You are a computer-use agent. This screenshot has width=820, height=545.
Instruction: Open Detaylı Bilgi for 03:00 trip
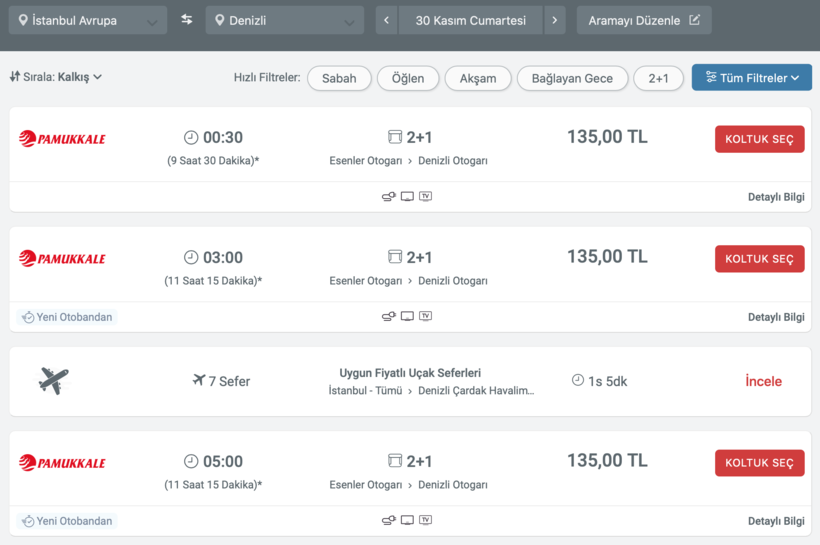pos(776,317)
